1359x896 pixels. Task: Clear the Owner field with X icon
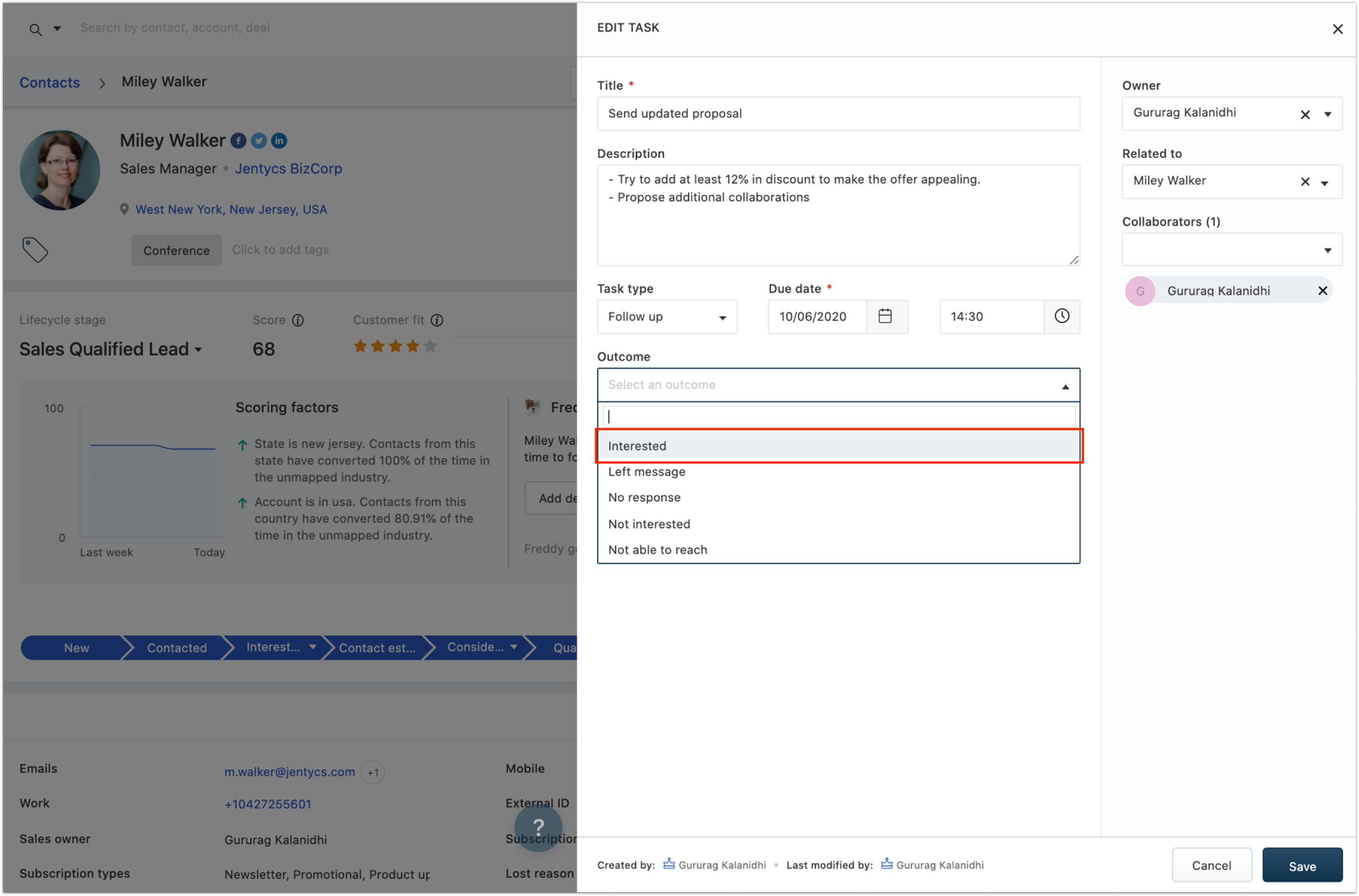1305,114
